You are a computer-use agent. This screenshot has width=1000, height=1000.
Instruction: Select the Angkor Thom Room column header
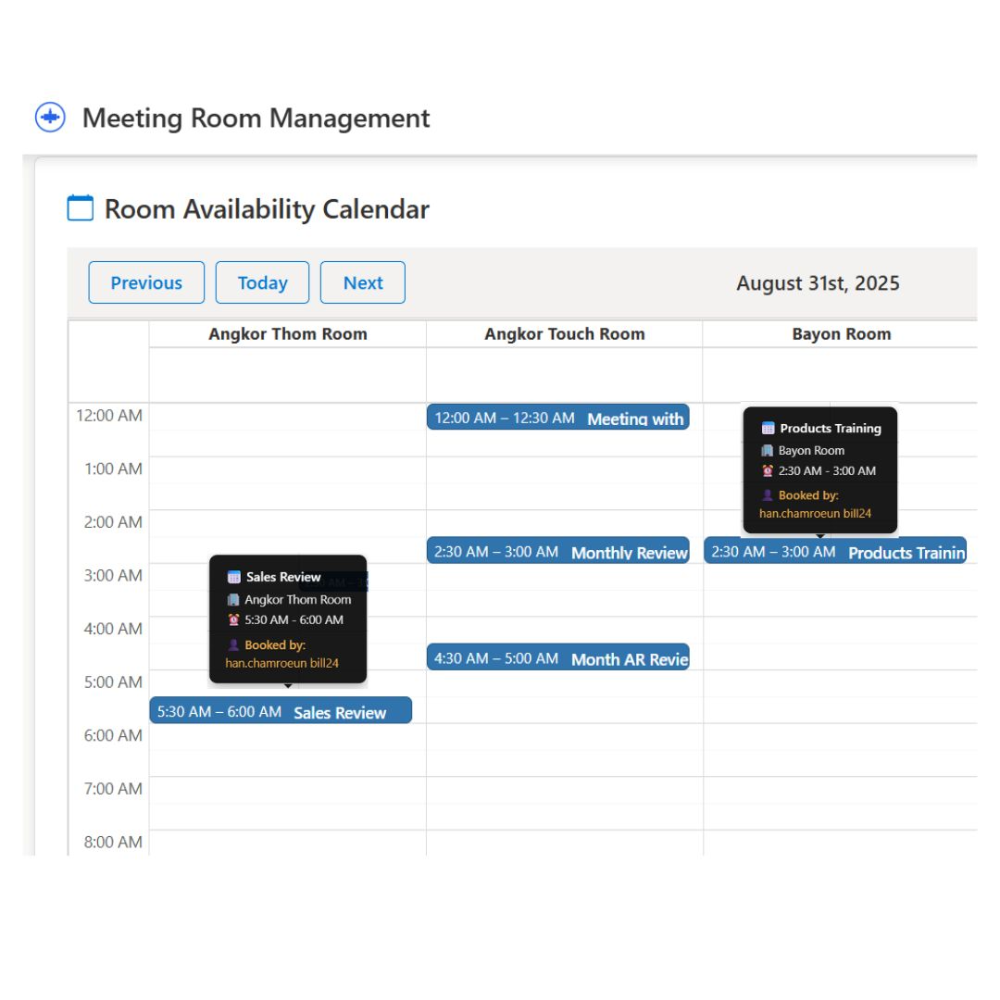pos(287,334)
